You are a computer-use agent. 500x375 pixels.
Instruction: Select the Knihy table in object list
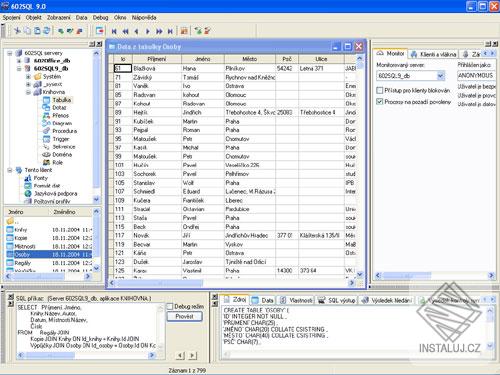coord(49,230)
